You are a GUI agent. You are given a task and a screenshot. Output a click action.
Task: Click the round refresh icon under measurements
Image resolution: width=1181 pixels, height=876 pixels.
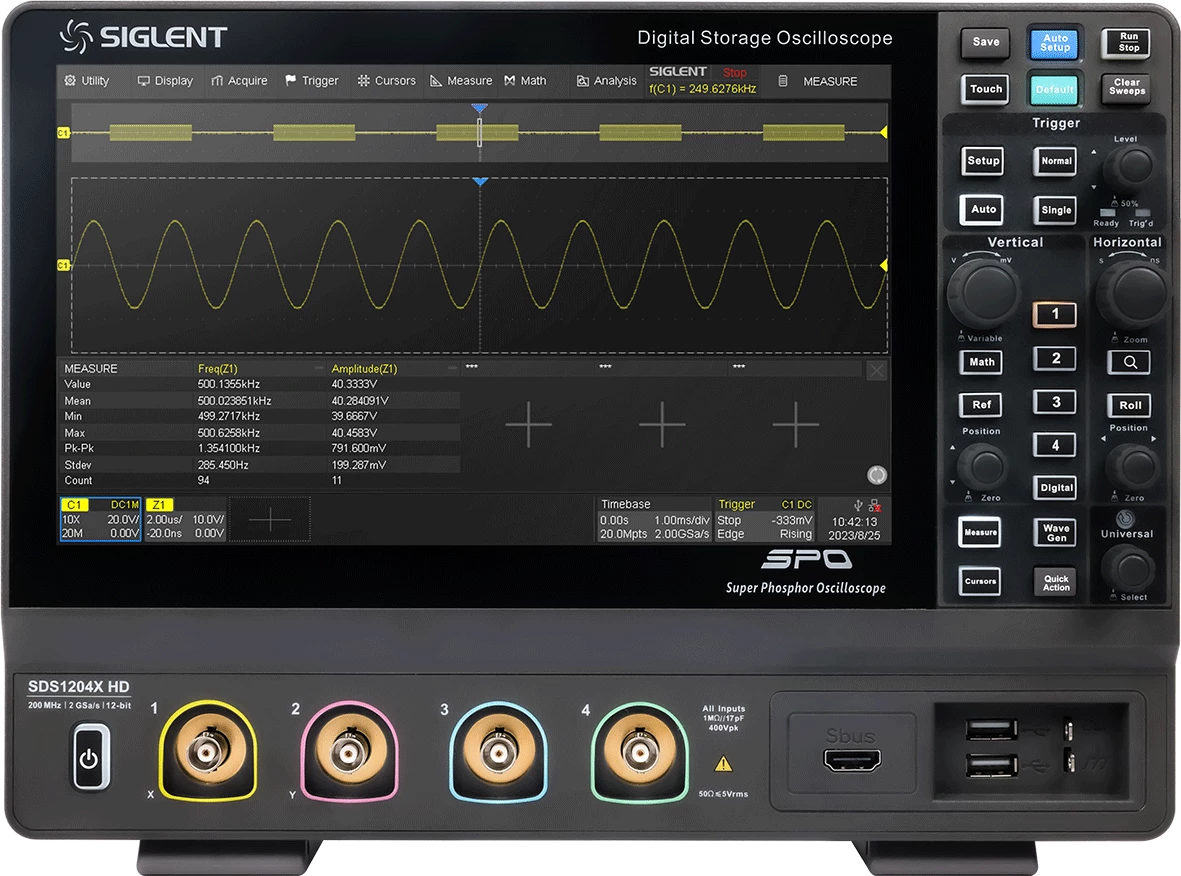point(877,475)
